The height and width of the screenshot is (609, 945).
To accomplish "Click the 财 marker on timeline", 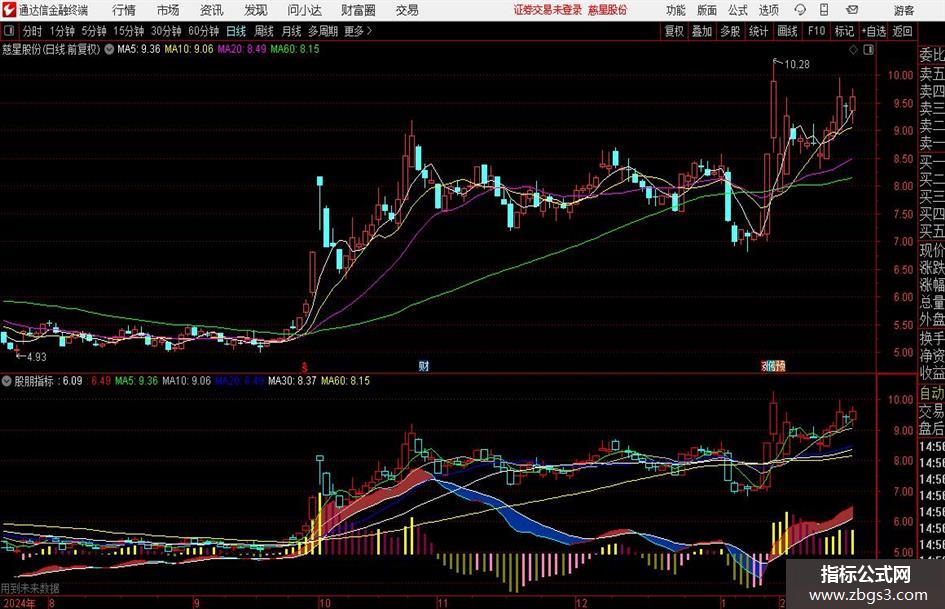I will coord(424,365).
